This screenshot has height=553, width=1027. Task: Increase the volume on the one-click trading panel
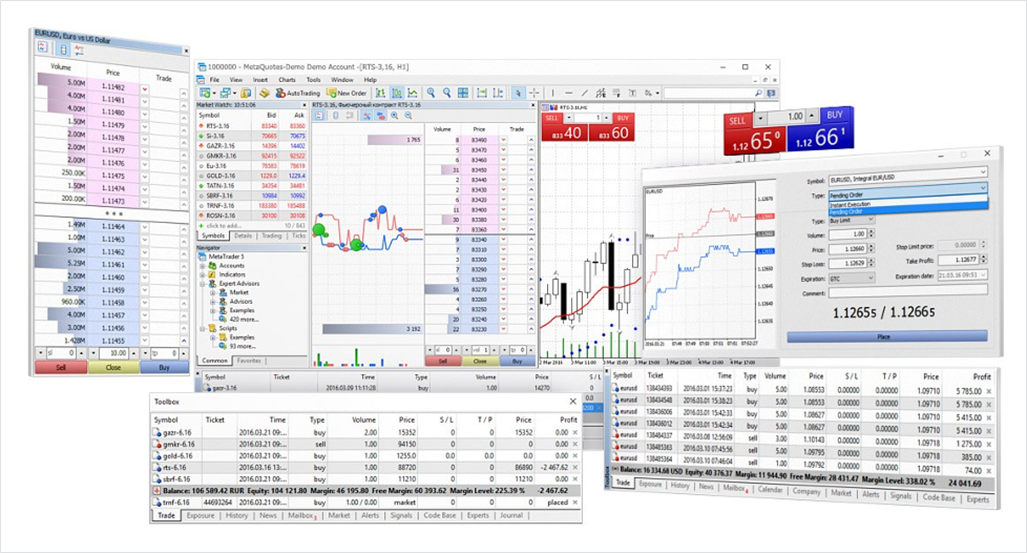[812, 116]
